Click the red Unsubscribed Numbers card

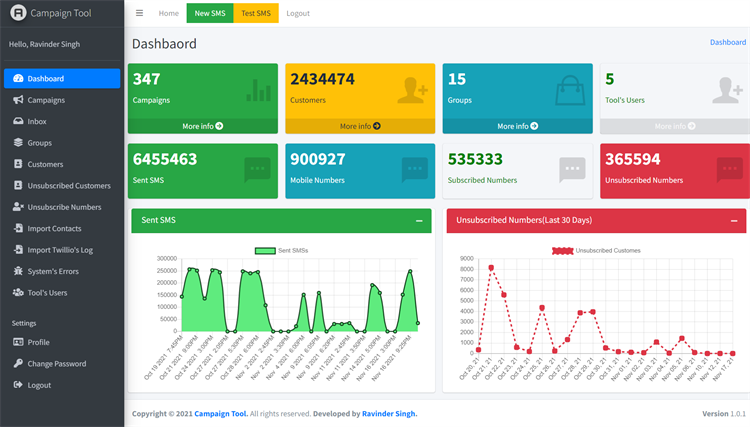pyautogui.click(x=675, y=171)
